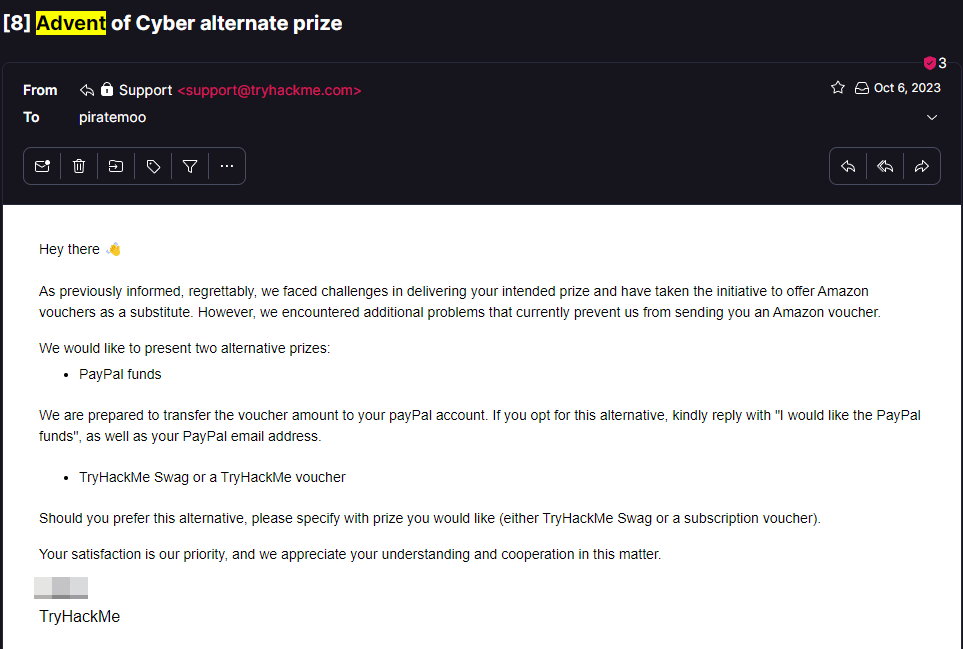Open the more actions three-dot menu
This screenshot has height=649, width=963.
[x=227, y=166]
